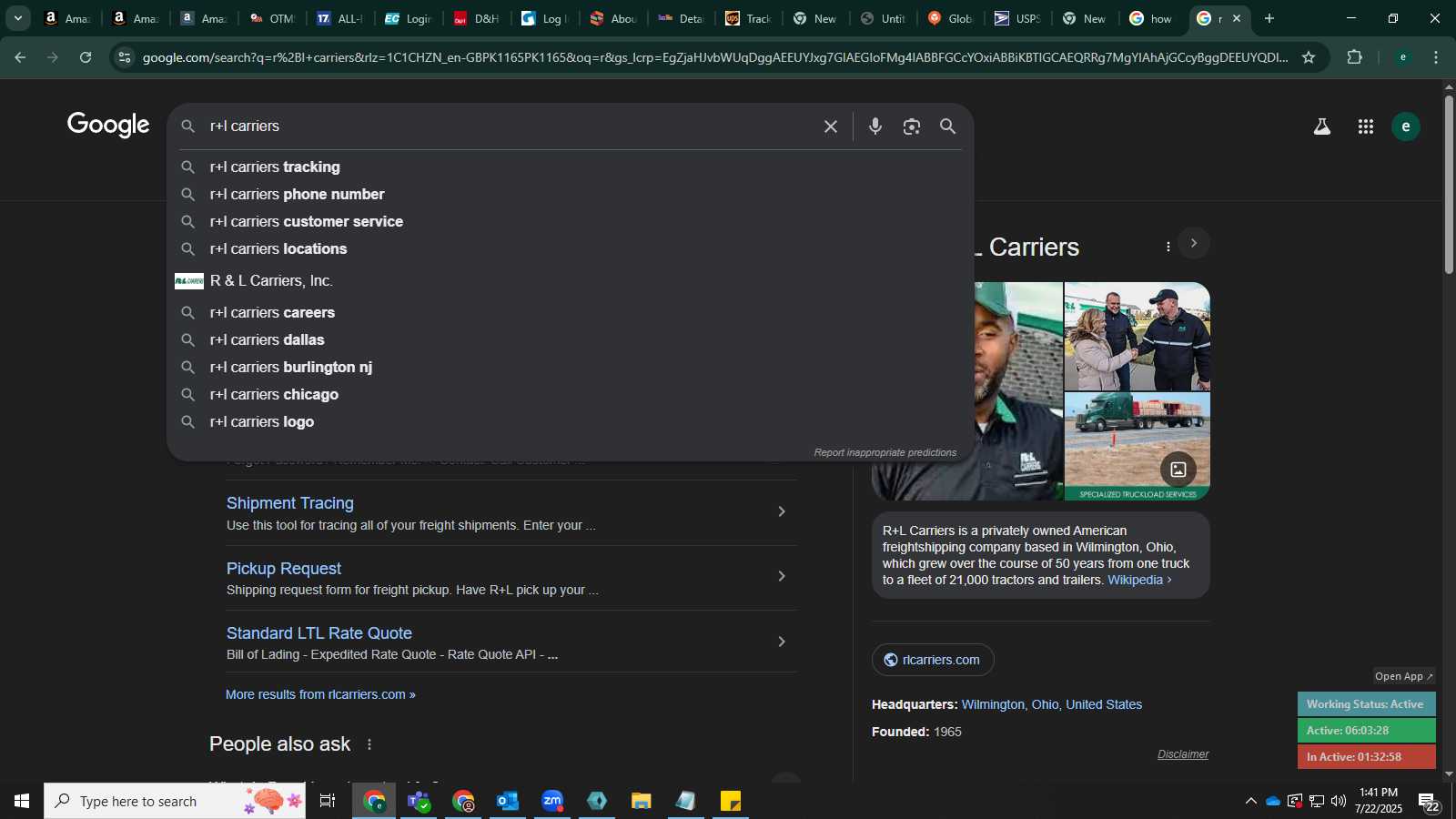
Task: Open volume control in system tray
Action: (x=1339, y=801)
